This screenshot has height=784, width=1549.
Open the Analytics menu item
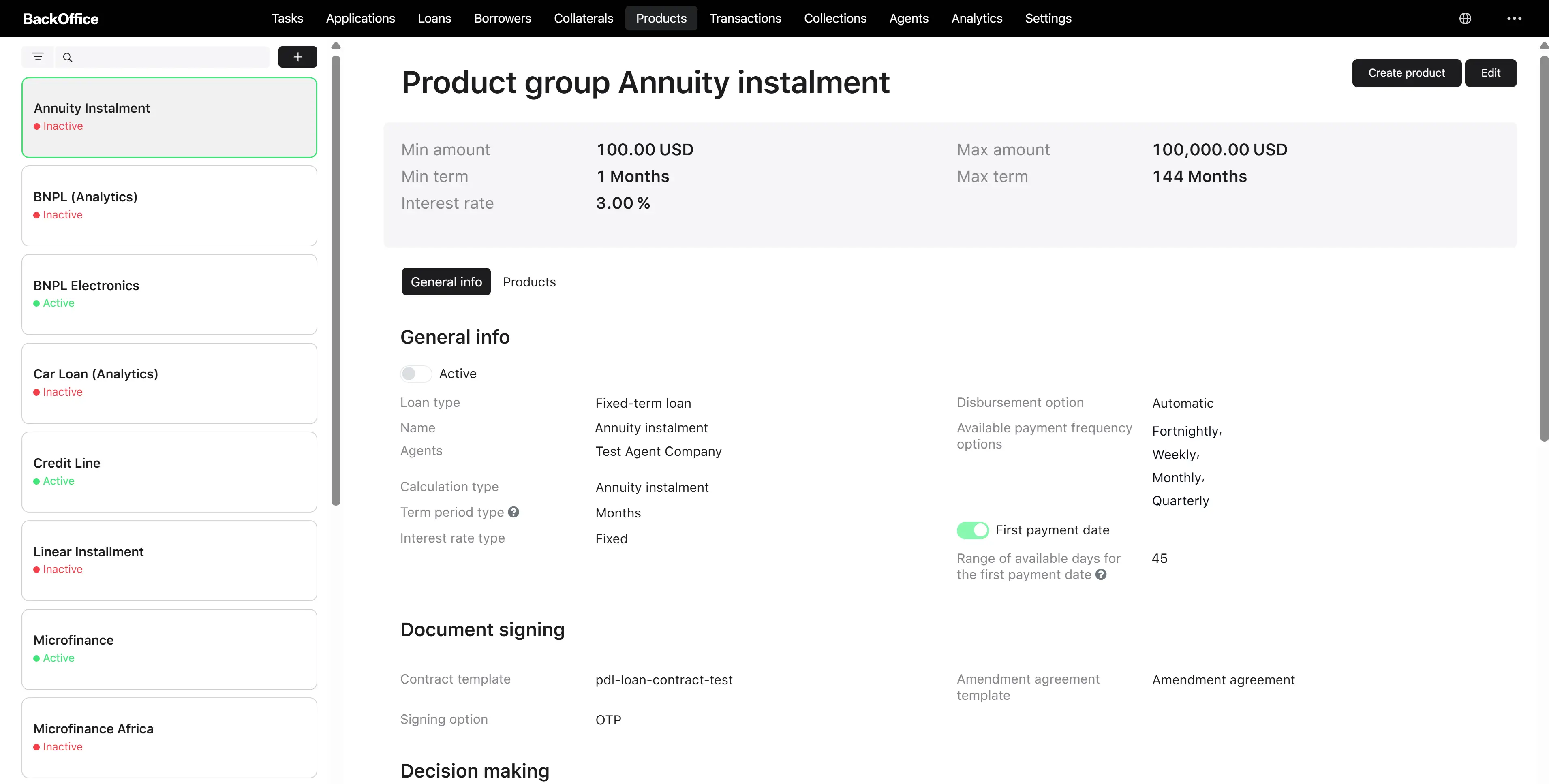pos(977,19)
